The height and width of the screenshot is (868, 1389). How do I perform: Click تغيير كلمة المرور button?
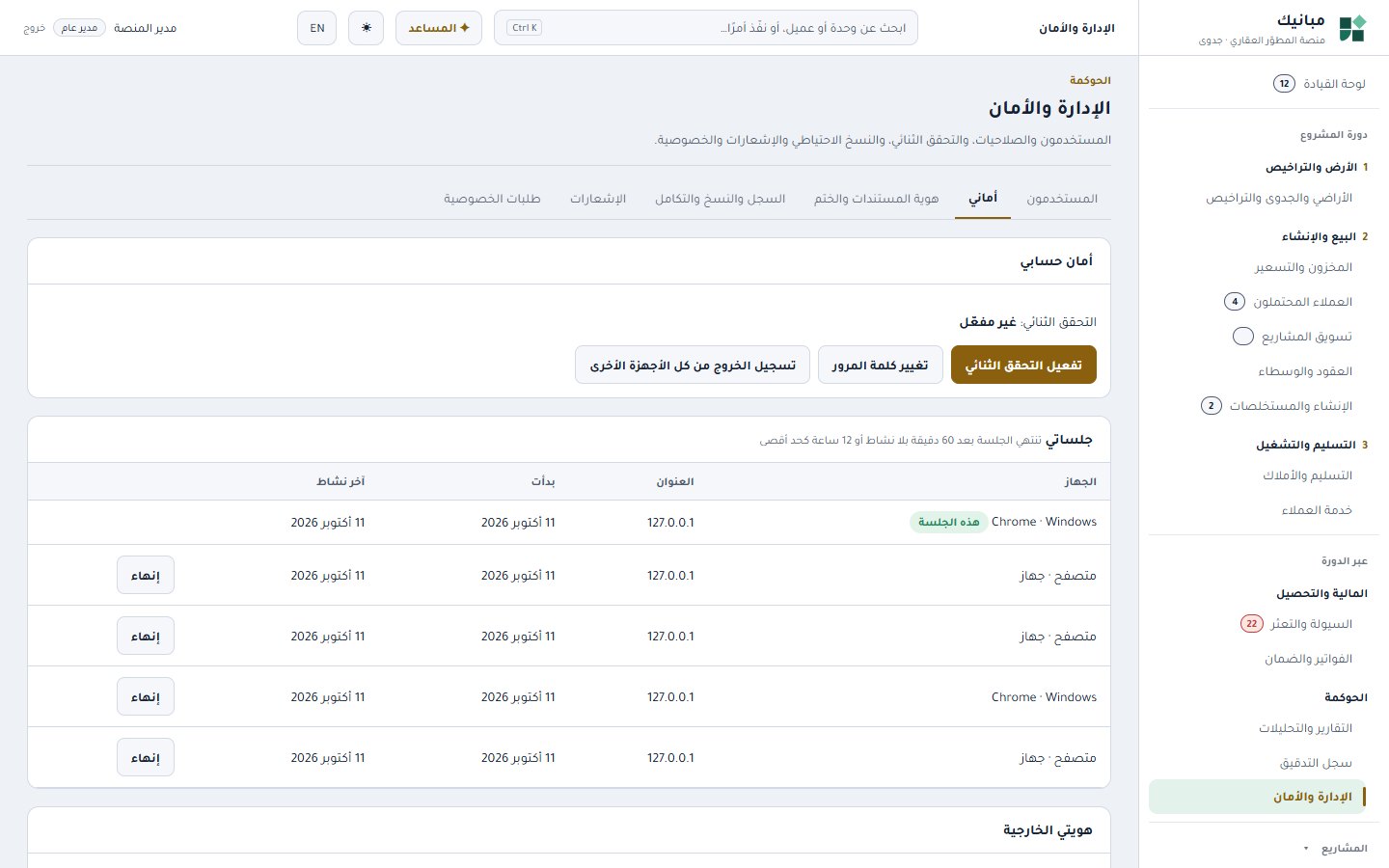tap(881, 365)
